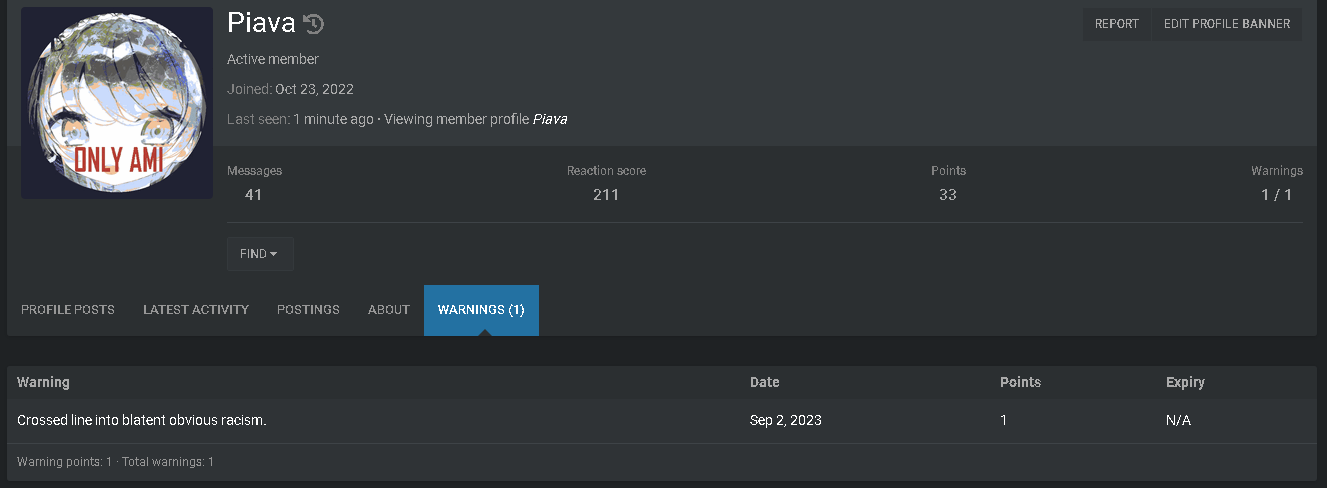This screenshot has height=488, width=1327.
Task: Click the Warnings count 1 / 1
Action: pos(1277,195)
